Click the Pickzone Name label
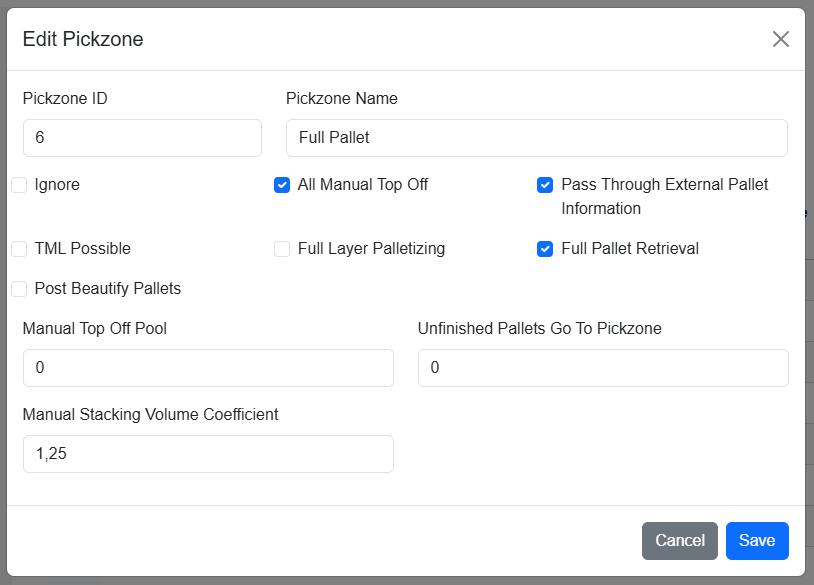The image size is (814, 585). (342, 99)
